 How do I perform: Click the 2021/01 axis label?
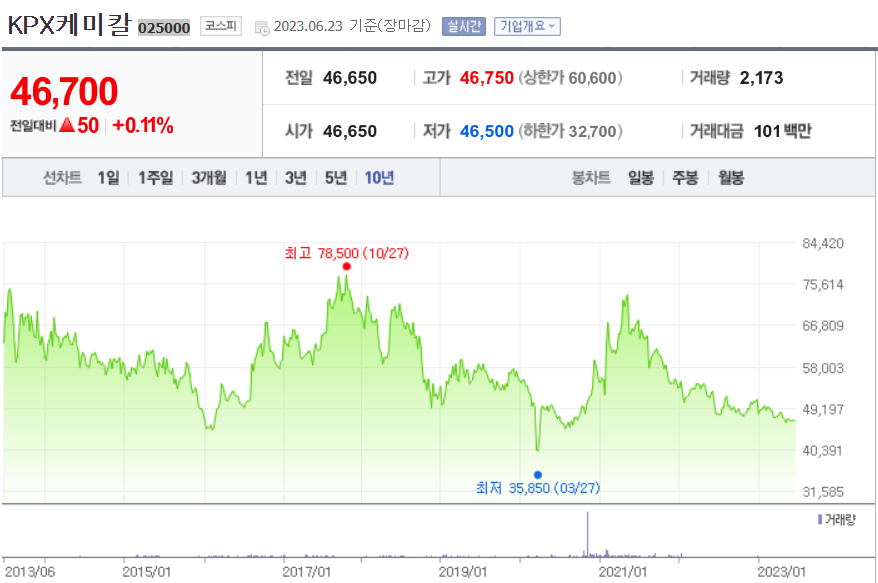click(623, 572)
